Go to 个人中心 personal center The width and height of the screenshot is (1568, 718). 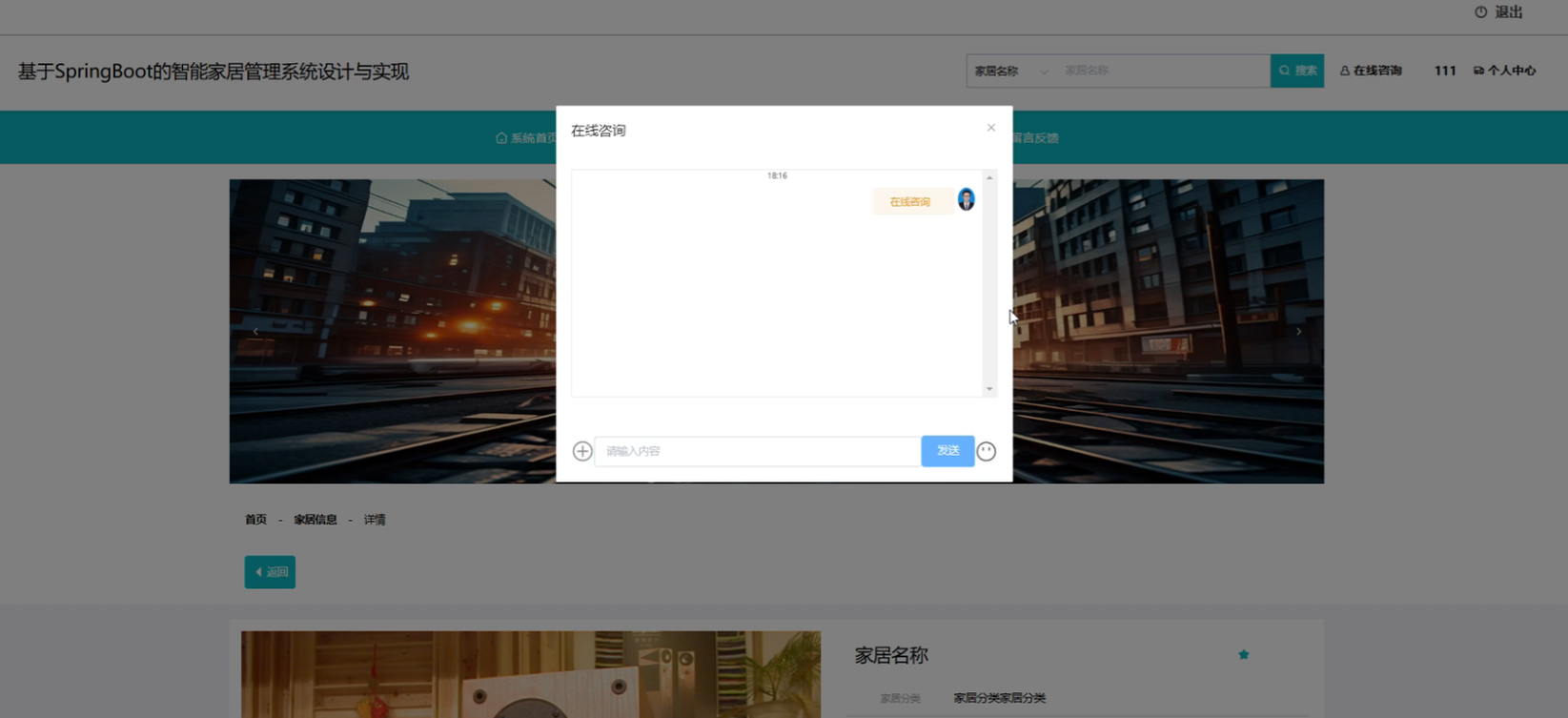(x=1505, y=71)
